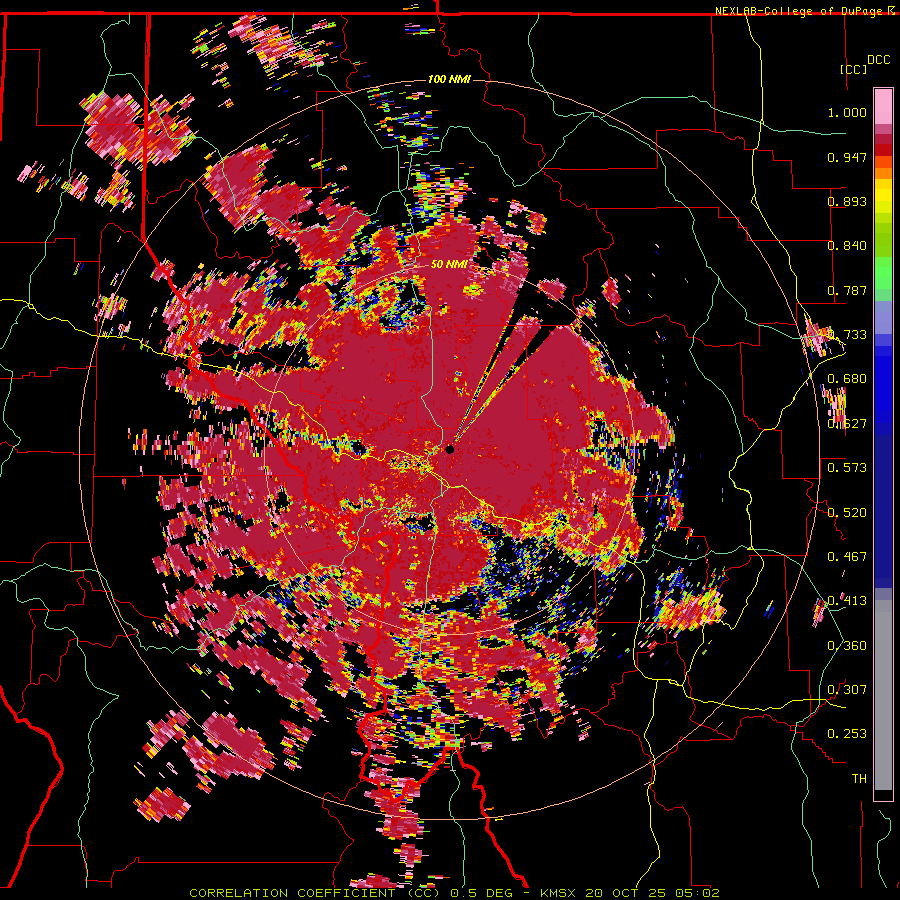The image size is (900, 900).
Task: Click the 0.787 legend value
Action: [x=847, y=290]
